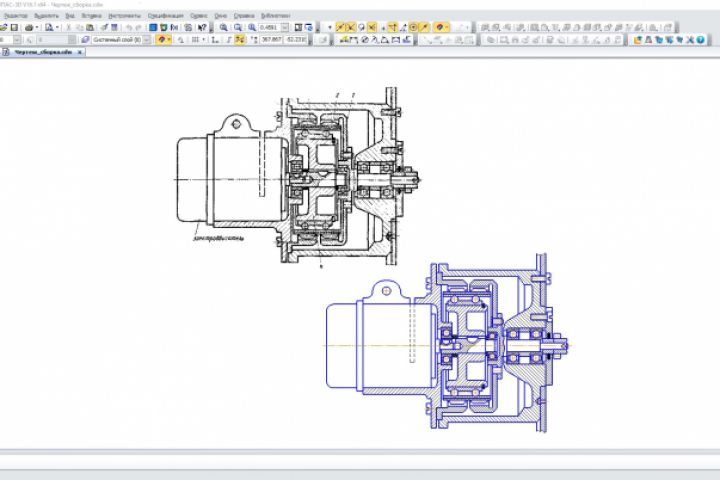This screenshot has width=720, height=480.
Task: Expand the top toolbar magnet icon dropdown
Action: click(447, 28)
